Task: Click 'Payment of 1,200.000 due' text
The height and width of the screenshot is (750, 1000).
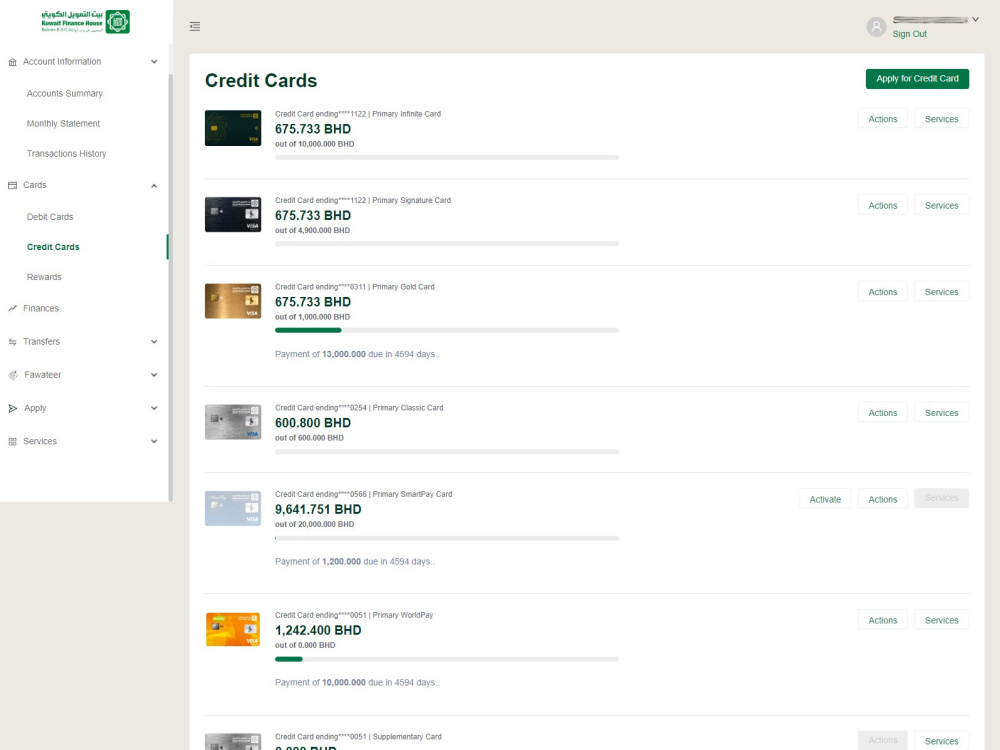Action: click(355, 562)
